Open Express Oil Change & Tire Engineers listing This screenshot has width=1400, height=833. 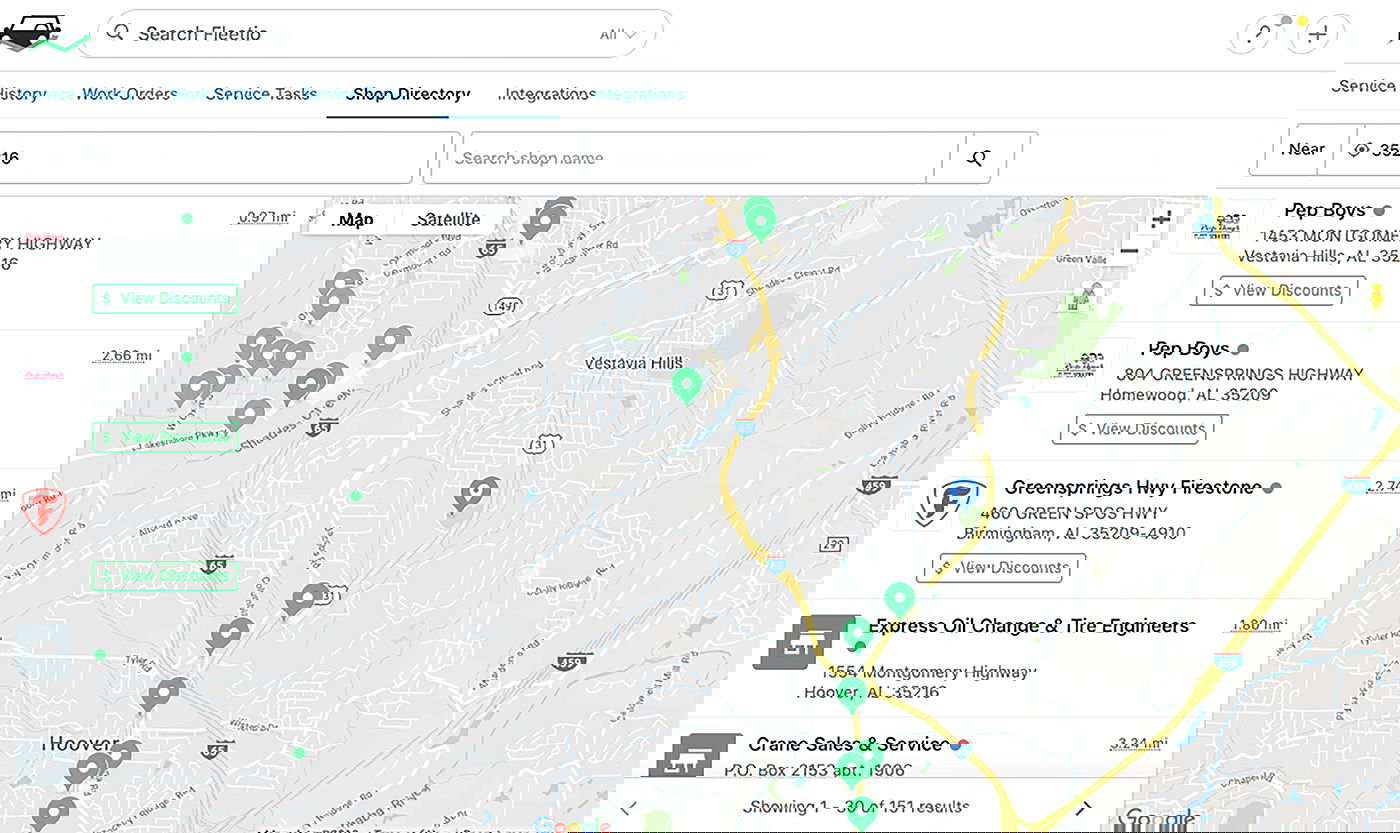1030,625
